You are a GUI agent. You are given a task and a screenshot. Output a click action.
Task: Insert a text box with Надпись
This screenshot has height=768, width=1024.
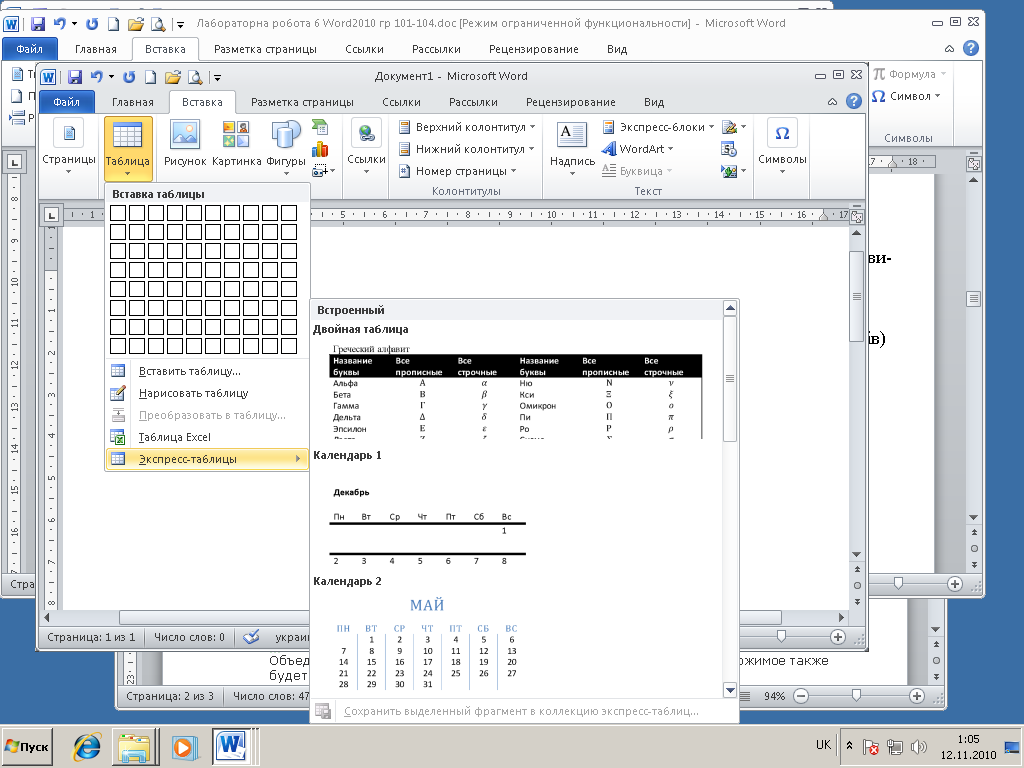(572, 148)
